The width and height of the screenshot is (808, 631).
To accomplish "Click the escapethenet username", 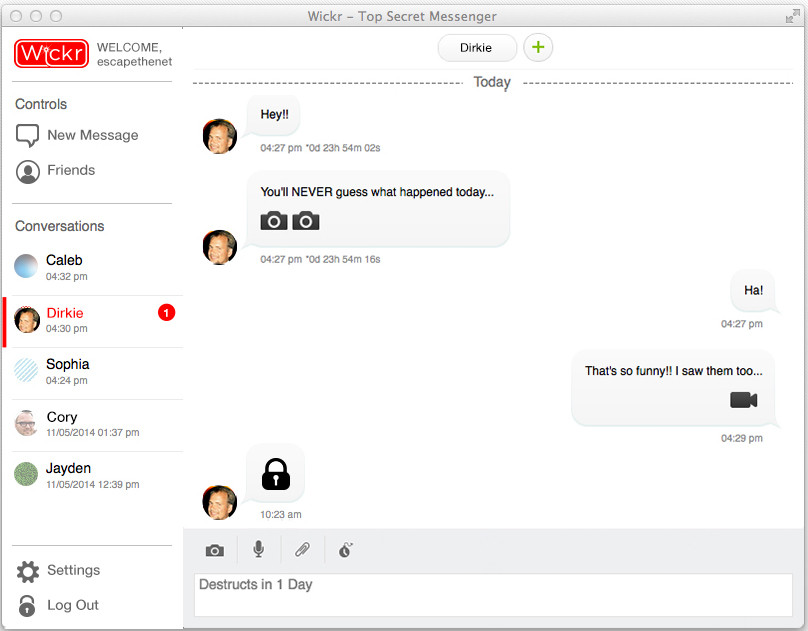I will [x=134, y=62].
